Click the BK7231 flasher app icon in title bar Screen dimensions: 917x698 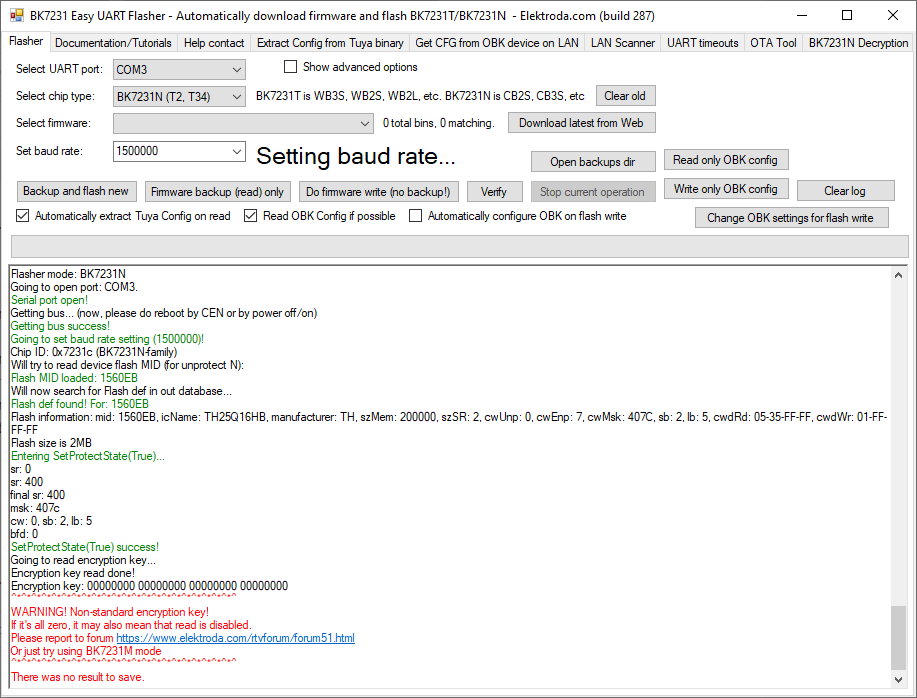[x=16, y=16]
